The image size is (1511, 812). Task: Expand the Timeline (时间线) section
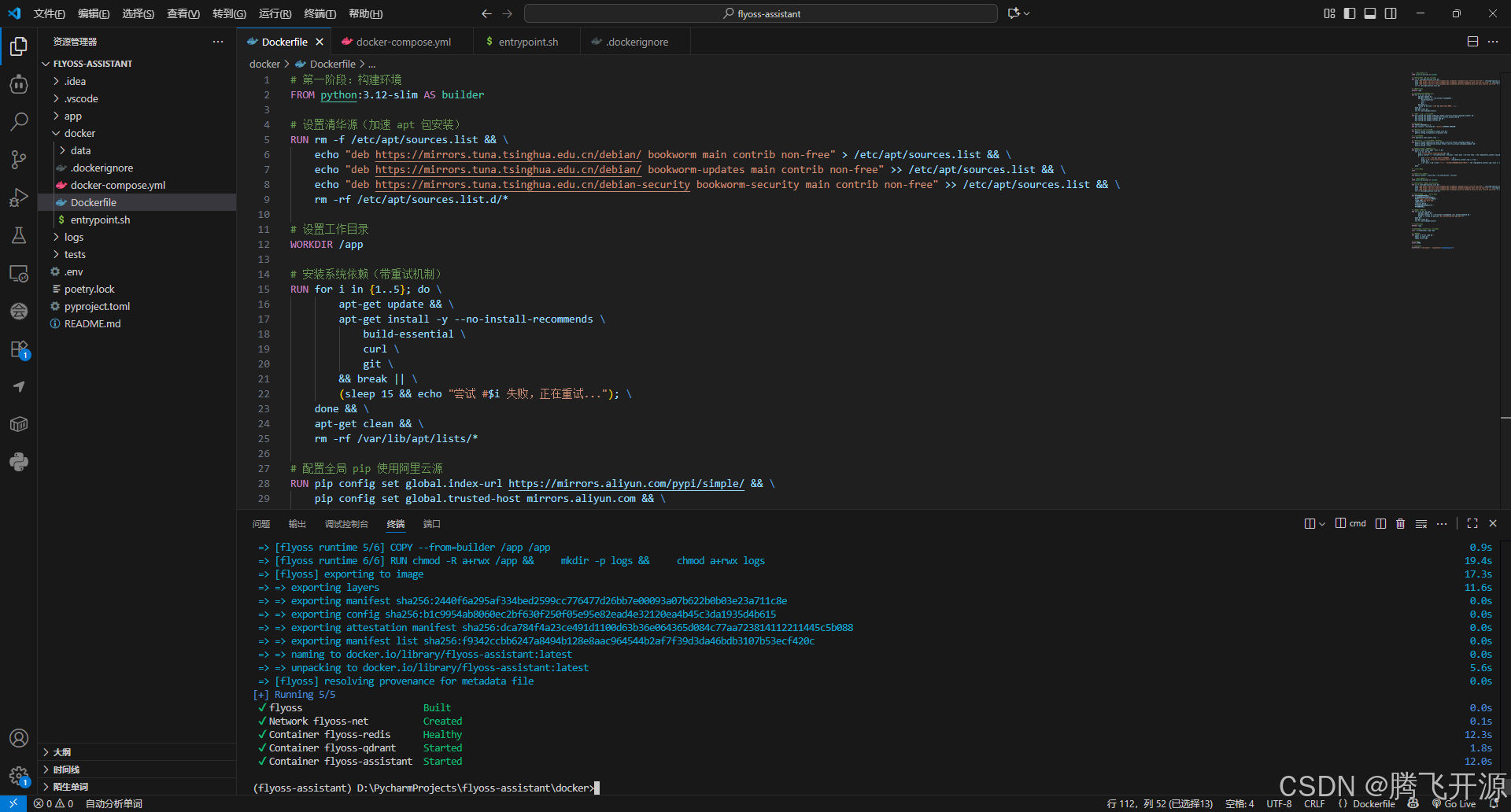(137, 770)
